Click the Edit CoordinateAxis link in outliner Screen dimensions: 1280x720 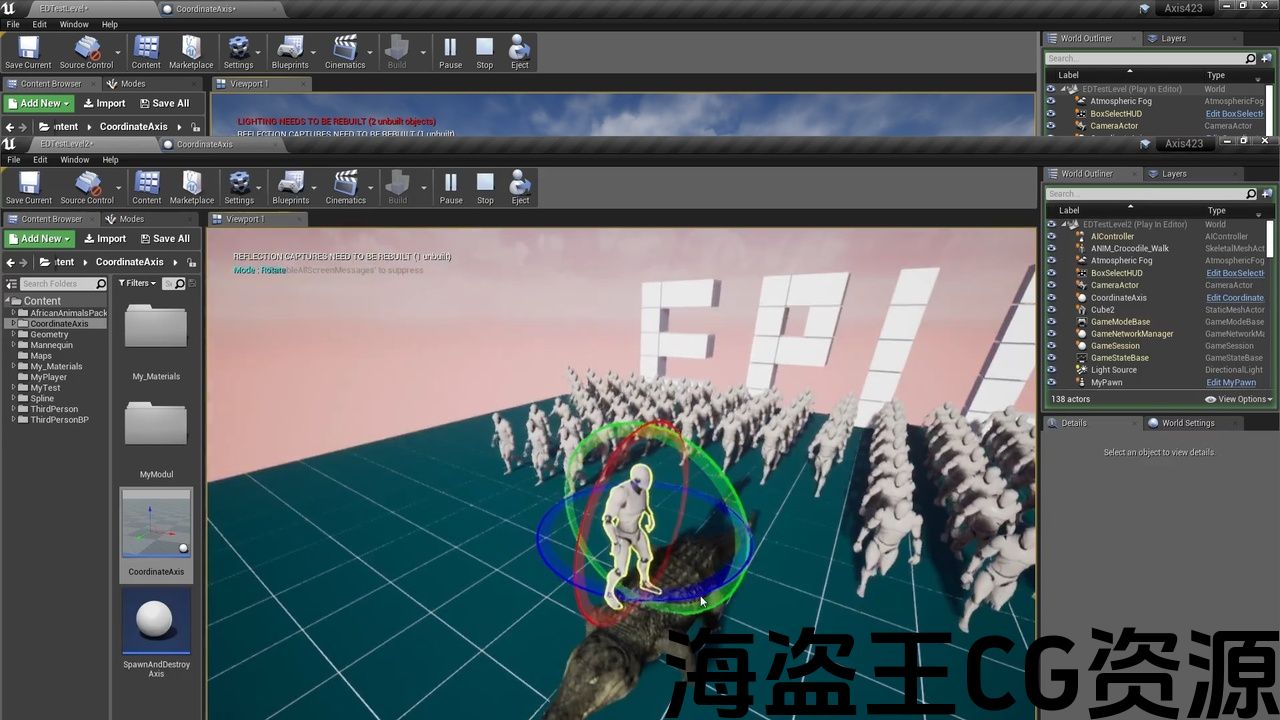1234,298
